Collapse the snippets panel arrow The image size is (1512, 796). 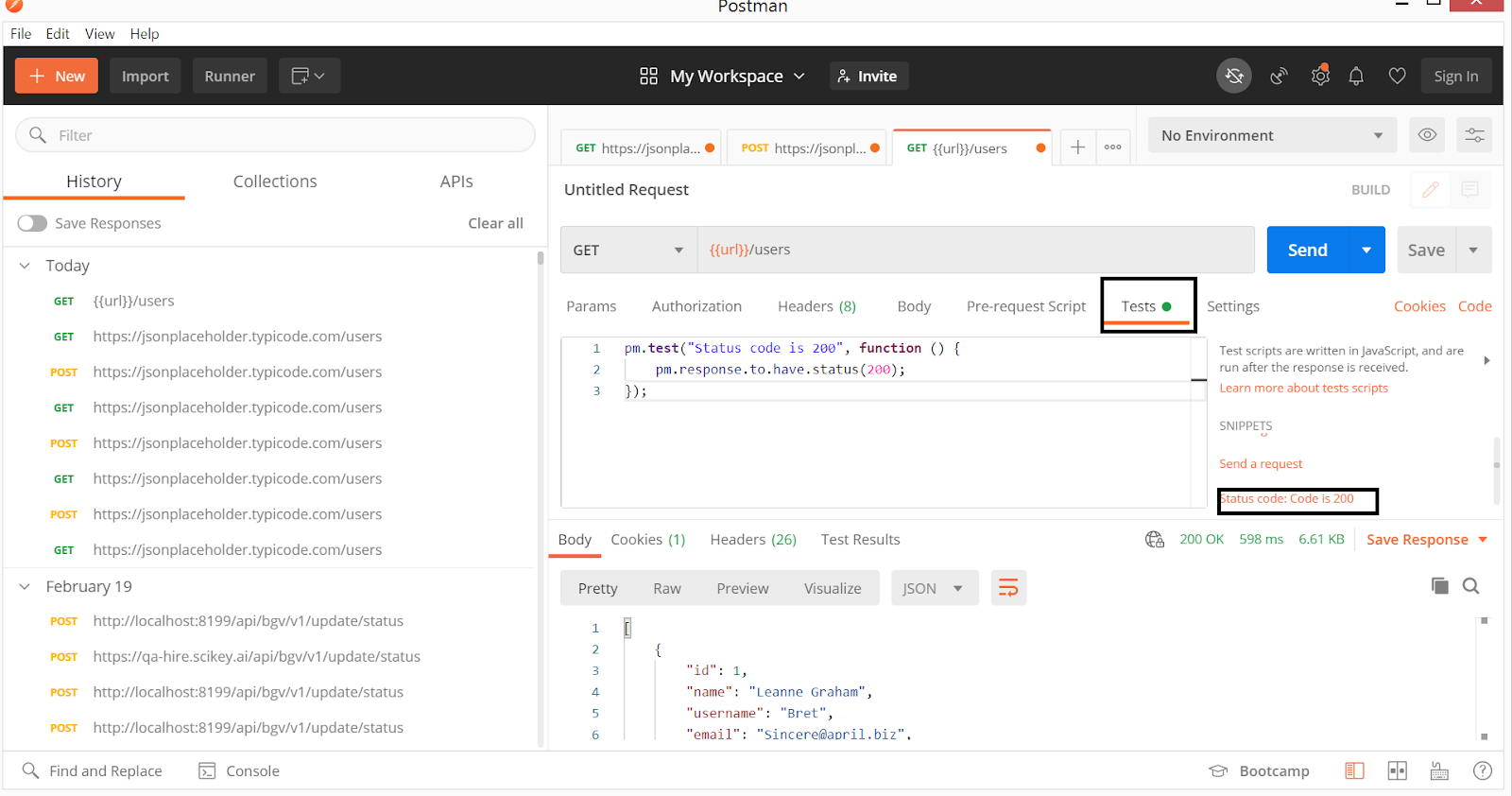(x=1486, y=360)
